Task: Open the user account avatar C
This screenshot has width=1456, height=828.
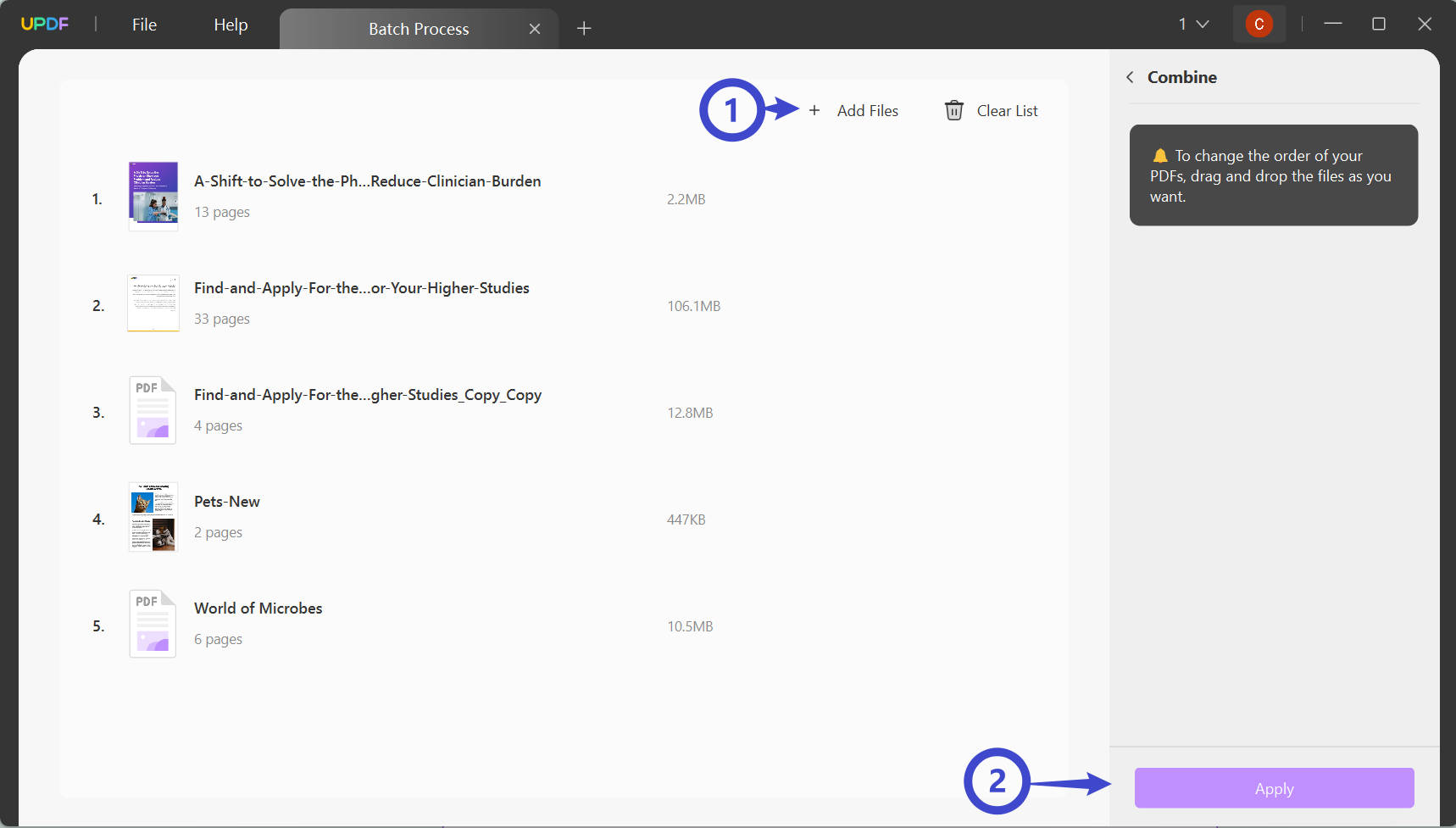Action: (1259, 23)
